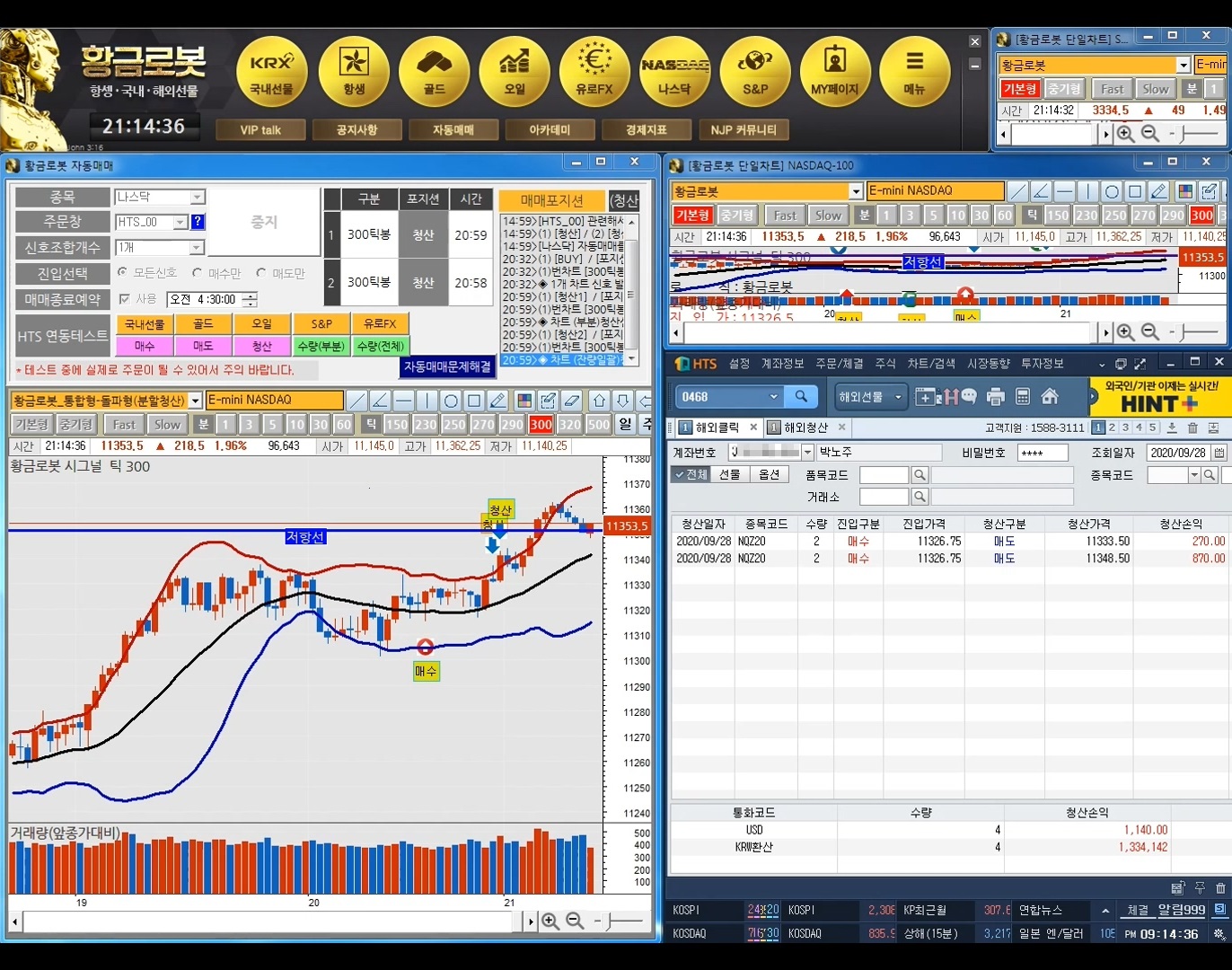This screenshot has height=970, width=1232.
Task: Open the 나스닥 NASDAQ round icon
Action: coord(674,72)
